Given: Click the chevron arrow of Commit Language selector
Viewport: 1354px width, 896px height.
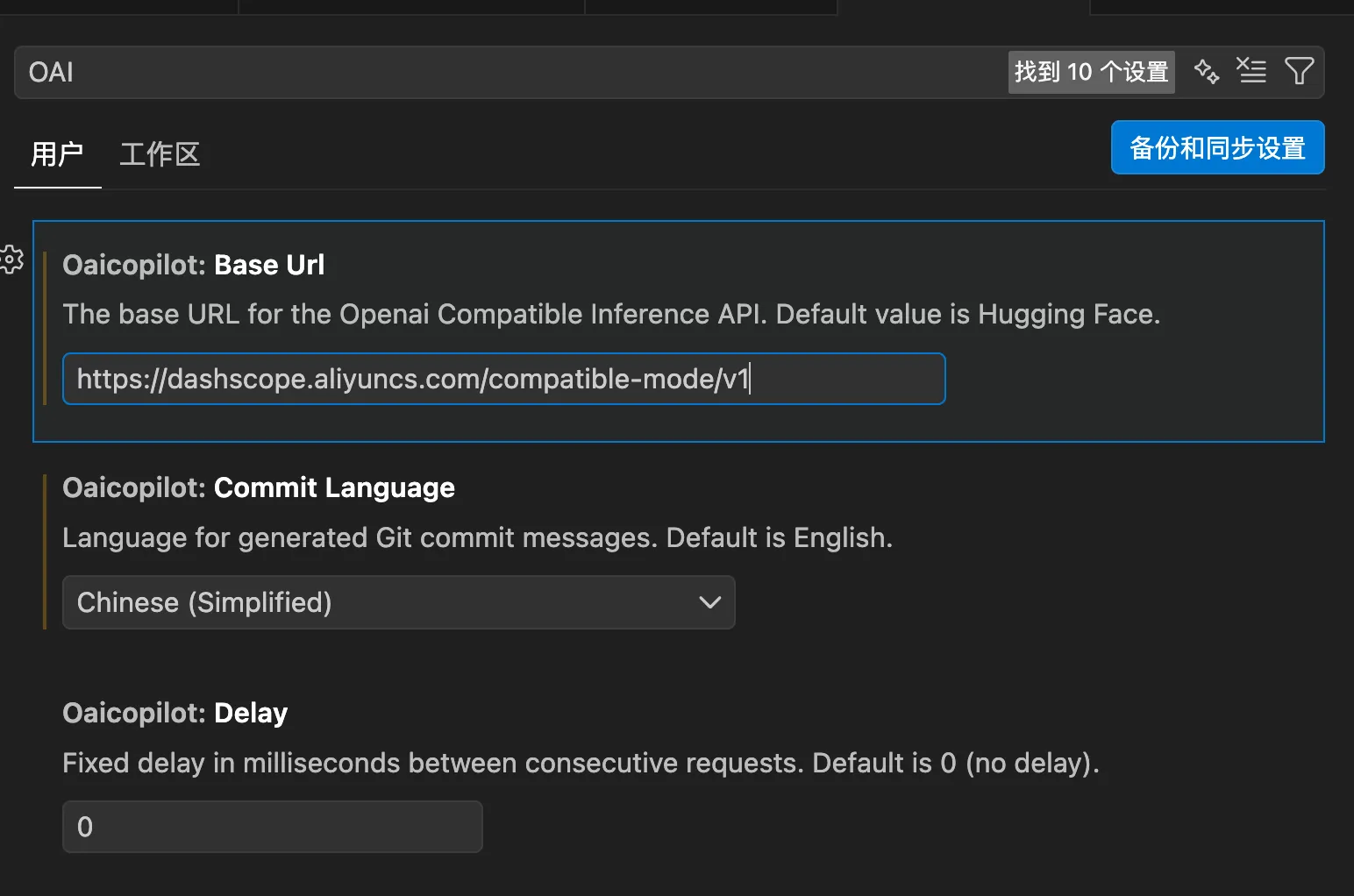Looking at the screenshot, I should pos(709,602).
